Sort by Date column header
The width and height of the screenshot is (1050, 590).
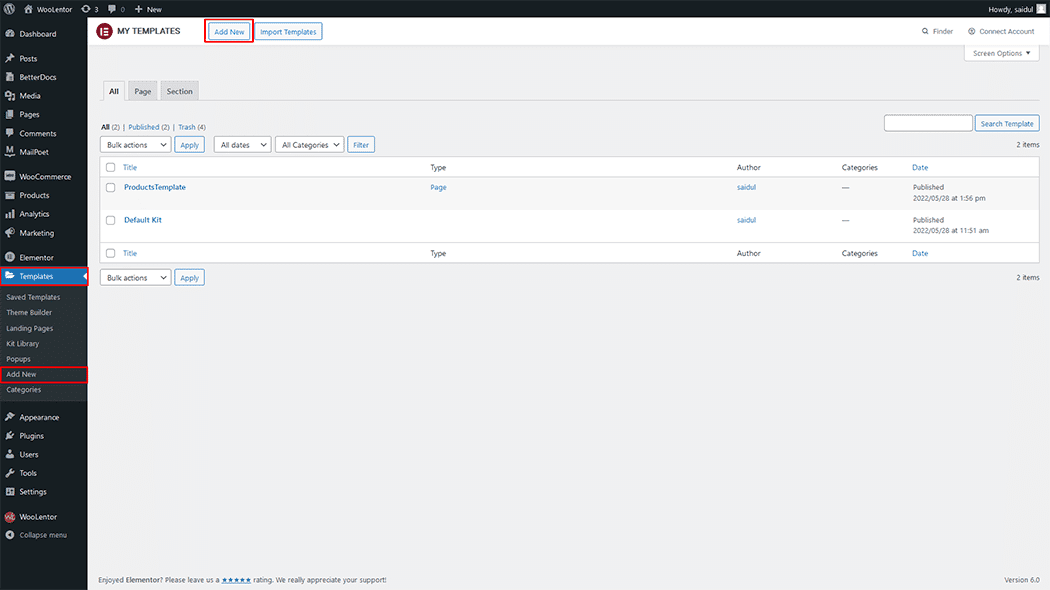pyautogui.click(x=920, y=167)
